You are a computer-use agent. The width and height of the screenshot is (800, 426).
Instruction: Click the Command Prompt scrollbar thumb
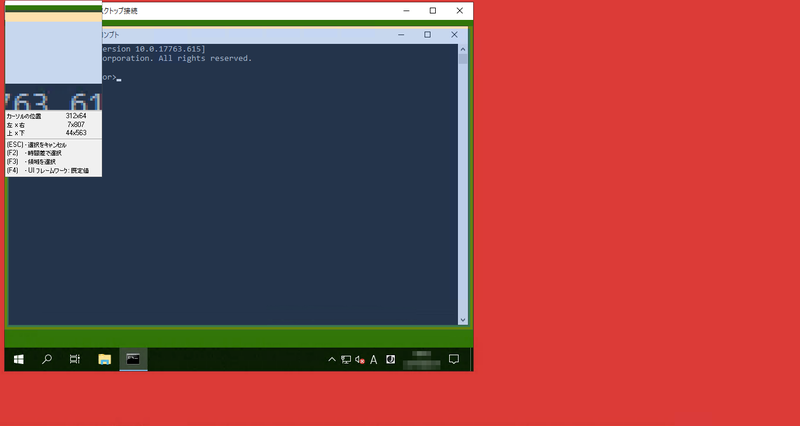point(463,59)
